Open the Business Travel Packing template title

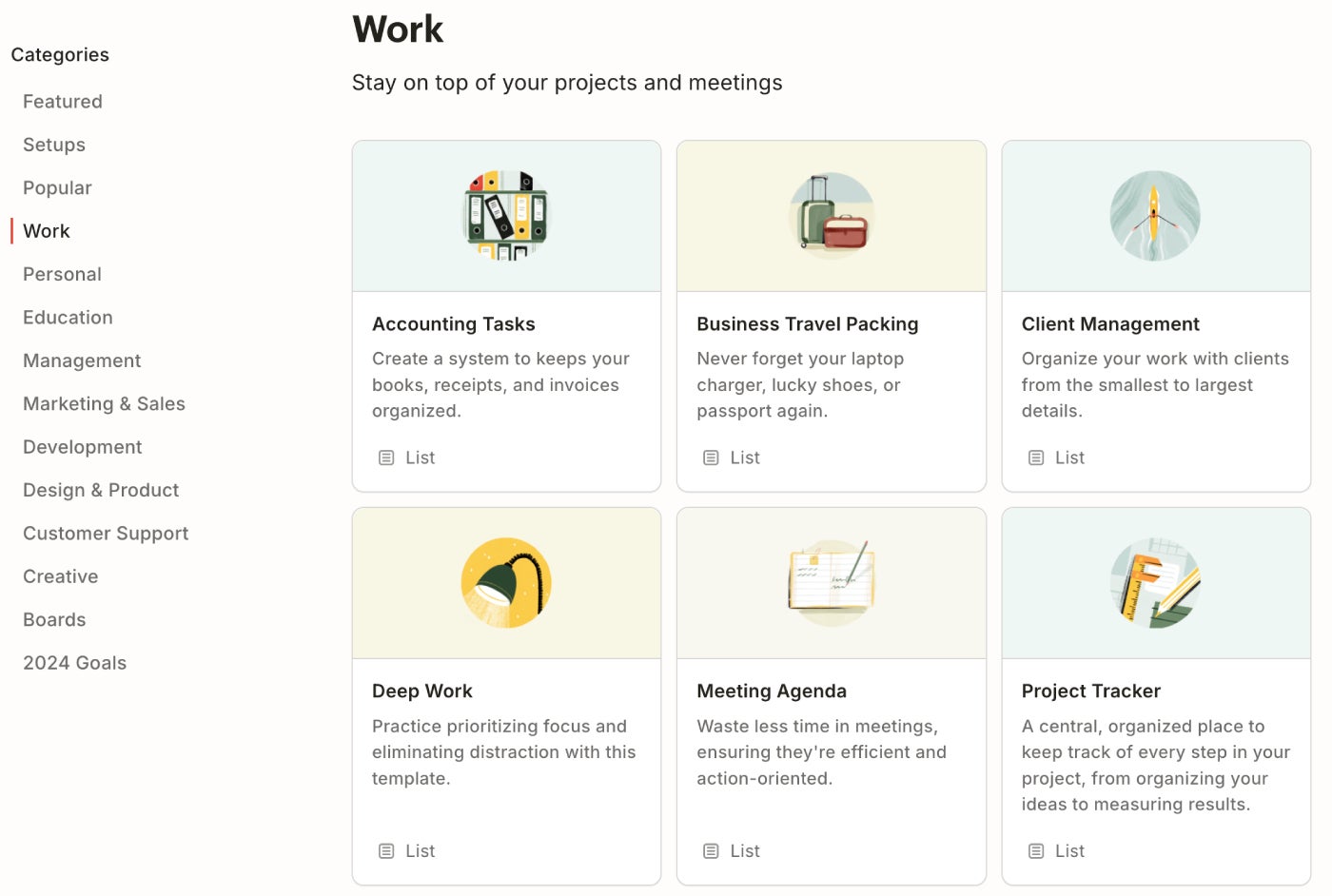[808, 324]
